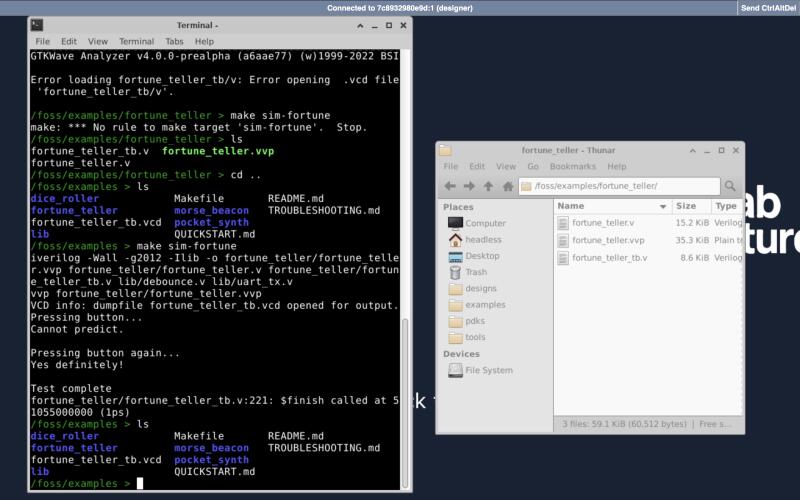
Task: Open Computer in the Places sidebar
Action: 485,223
